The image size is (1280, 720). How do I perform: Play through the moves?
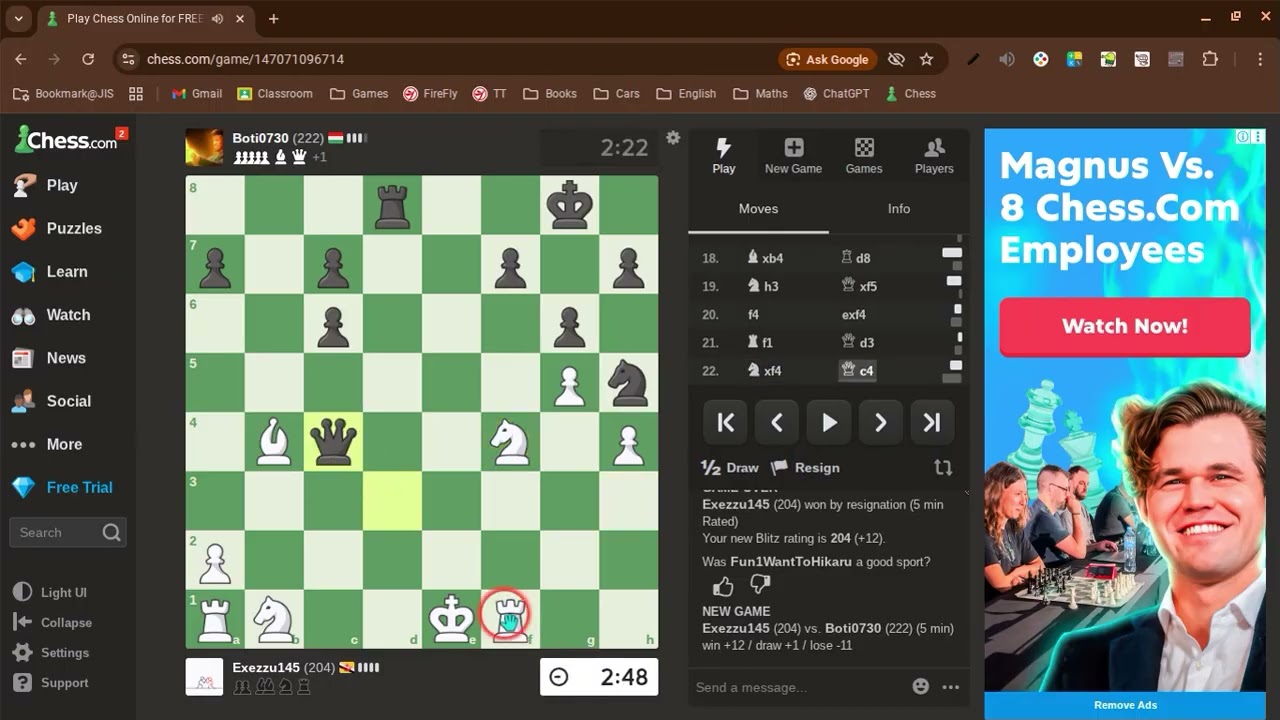(829, 422)
